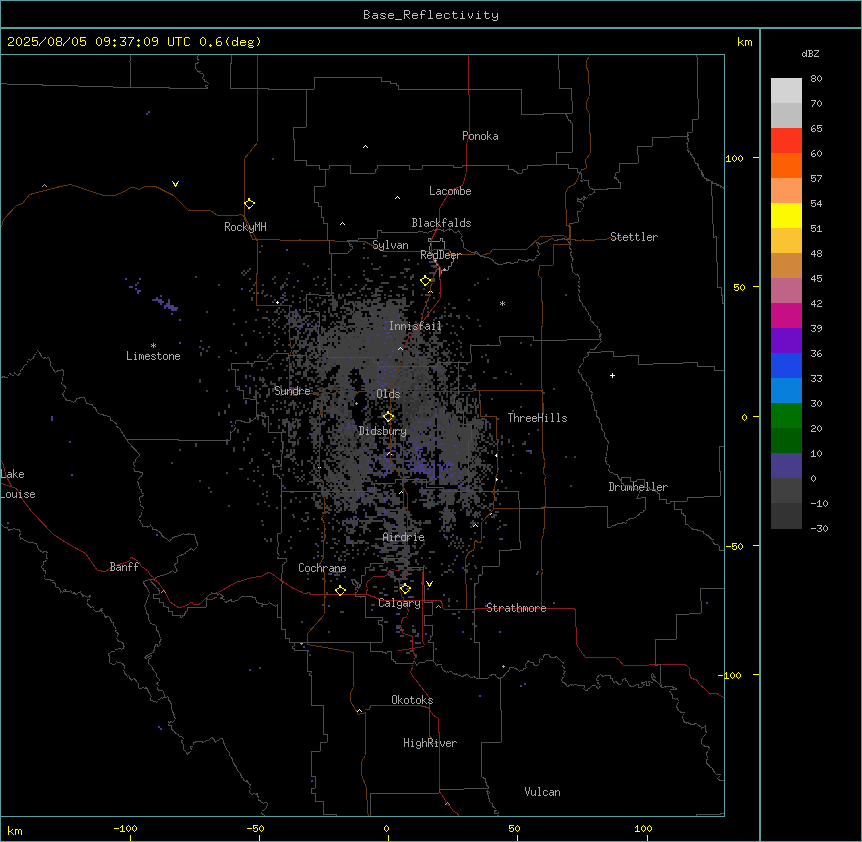This screenshot has width=862, height=842.
Task: Click the white asterisk east of Innisfail
Action: coord(502,303)
